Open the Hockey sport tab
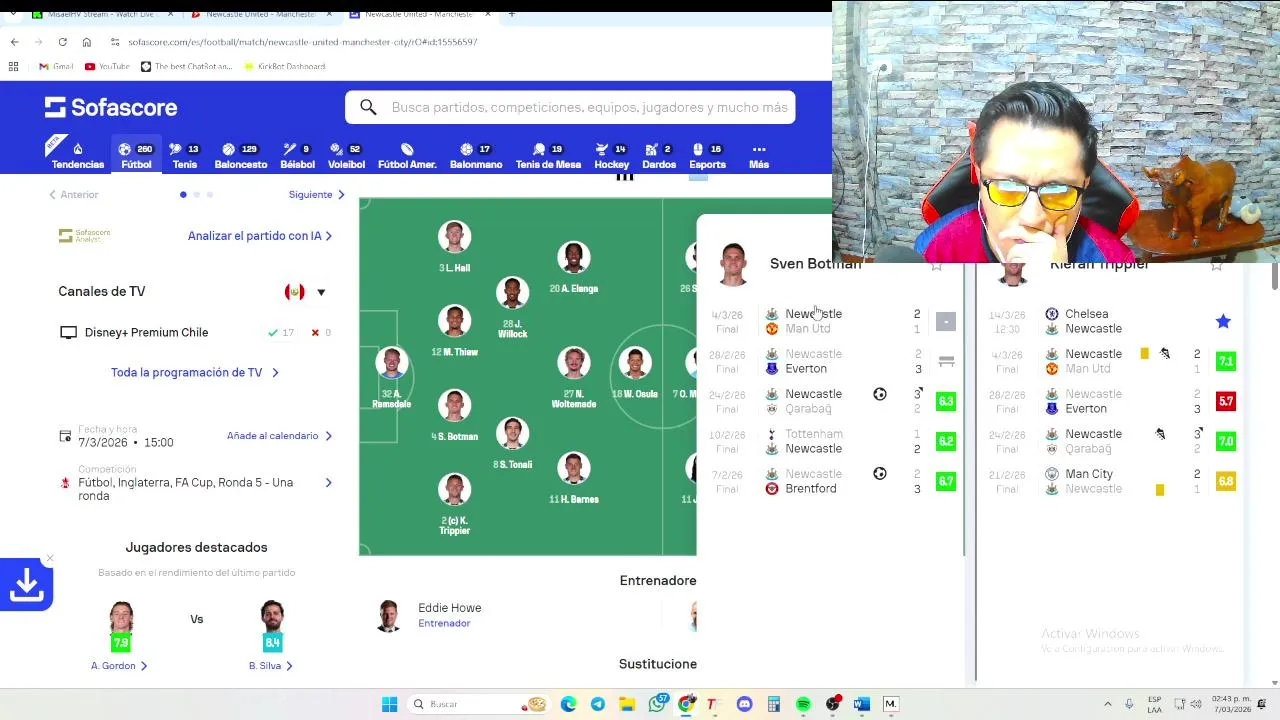This screenshot has height=720, width=1280. (611, 156)
